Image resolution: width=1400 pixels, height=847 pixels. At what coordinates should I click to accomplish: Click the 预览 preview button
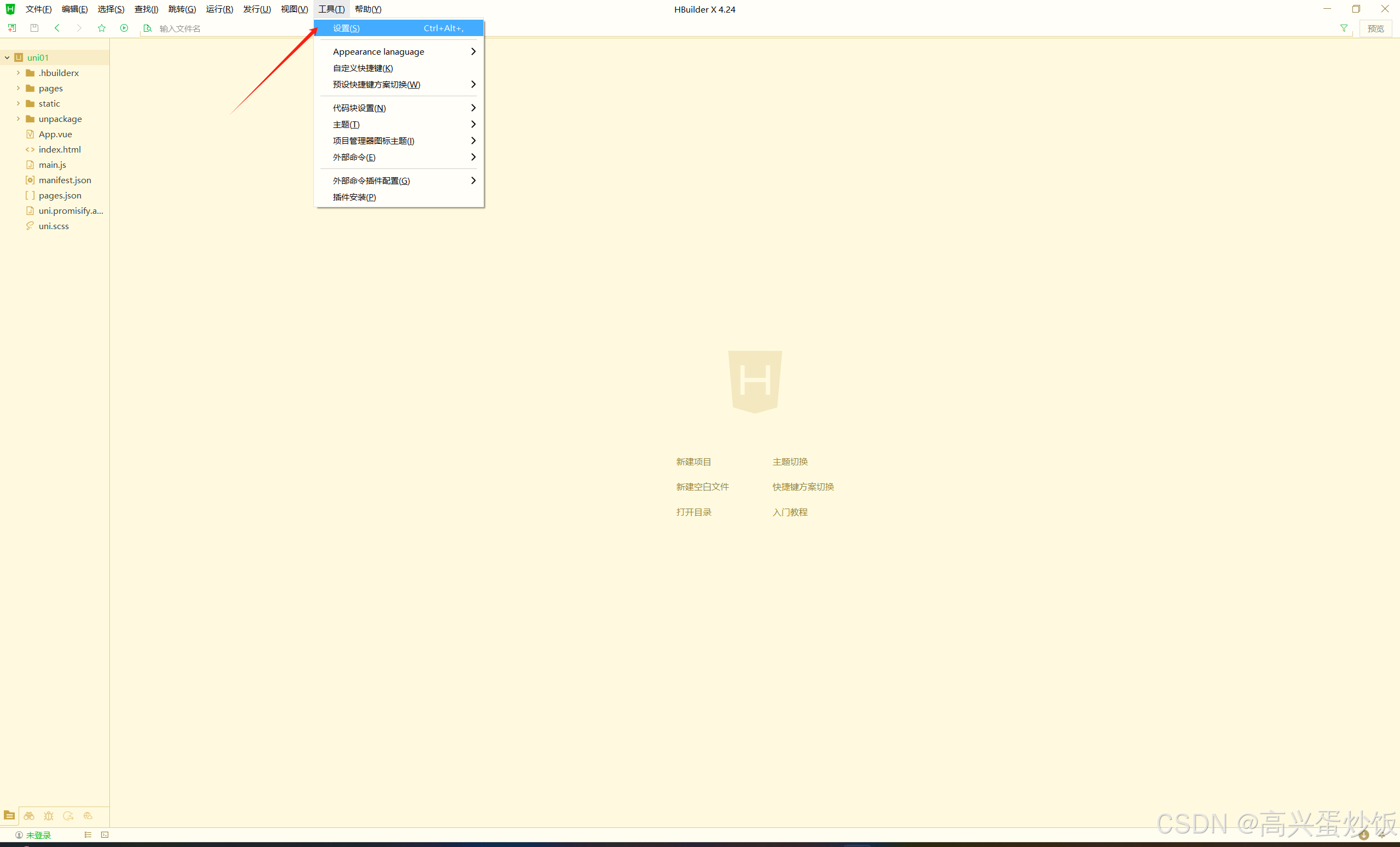point(1375,28)
